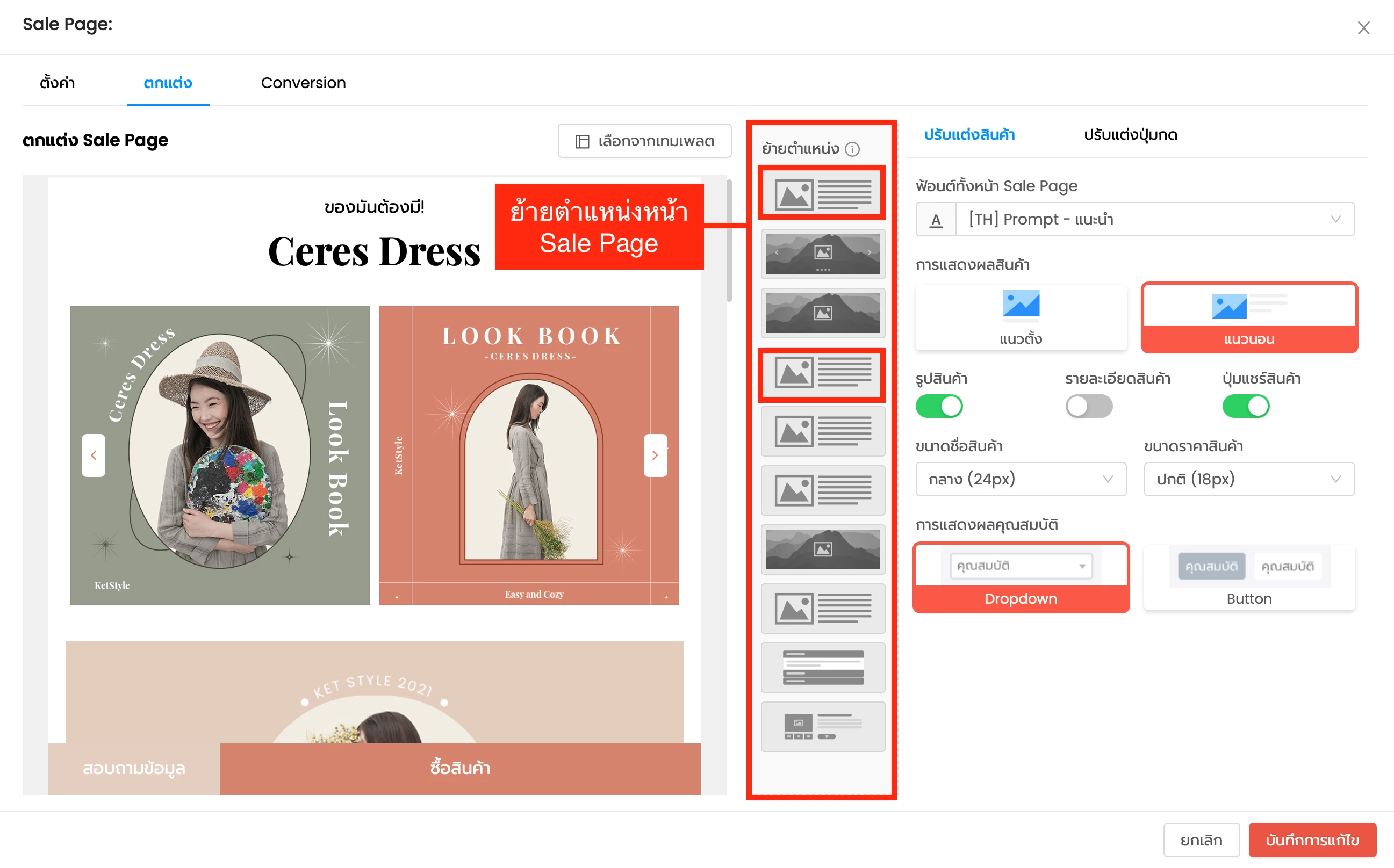Viewport: 1394px width, 868px height.
Task: Choose แนวตั้ง product display
Action: point(1021,317)
